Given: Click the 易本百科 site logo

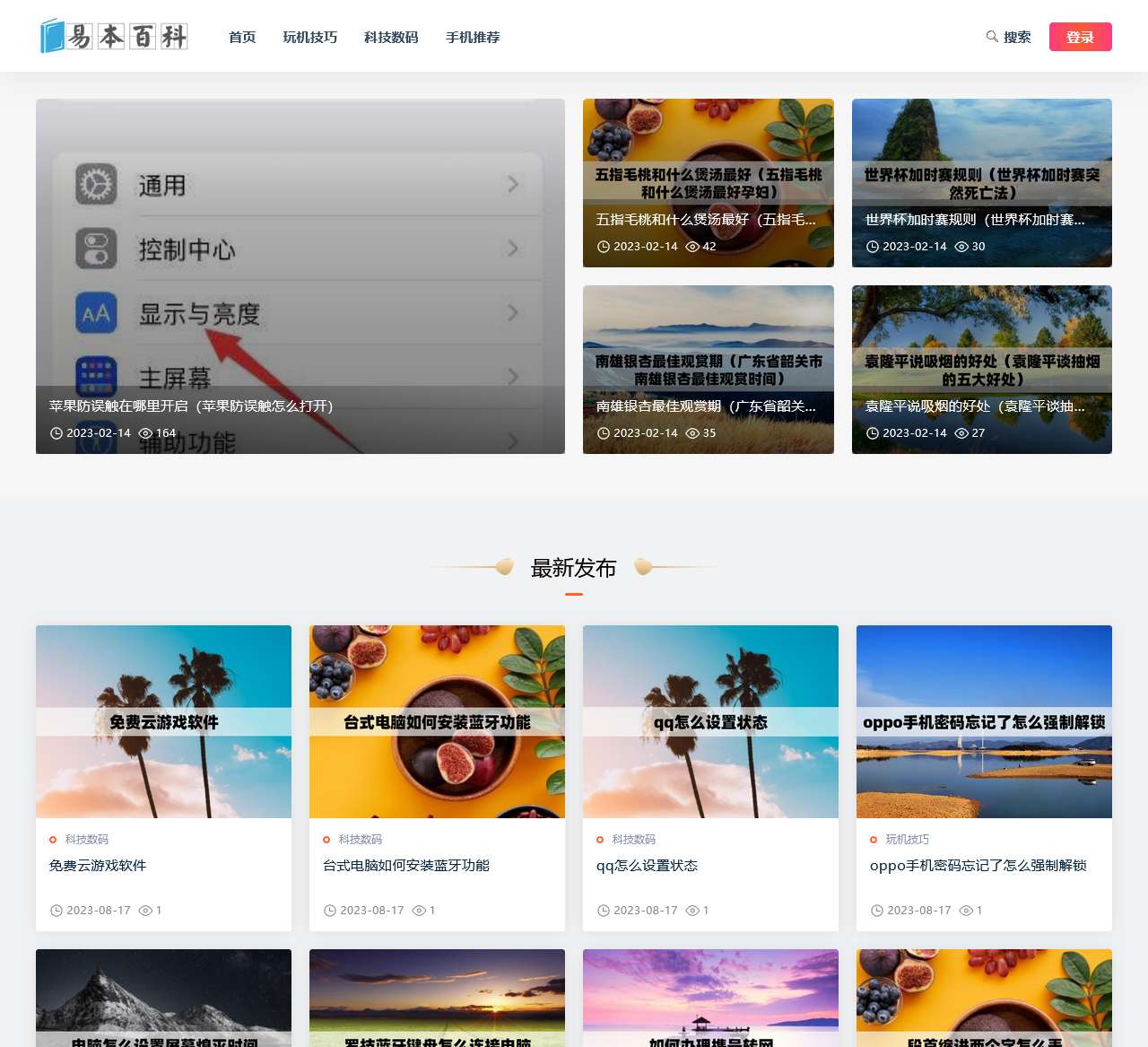Looking at the screenshot, I should point(114,36).
